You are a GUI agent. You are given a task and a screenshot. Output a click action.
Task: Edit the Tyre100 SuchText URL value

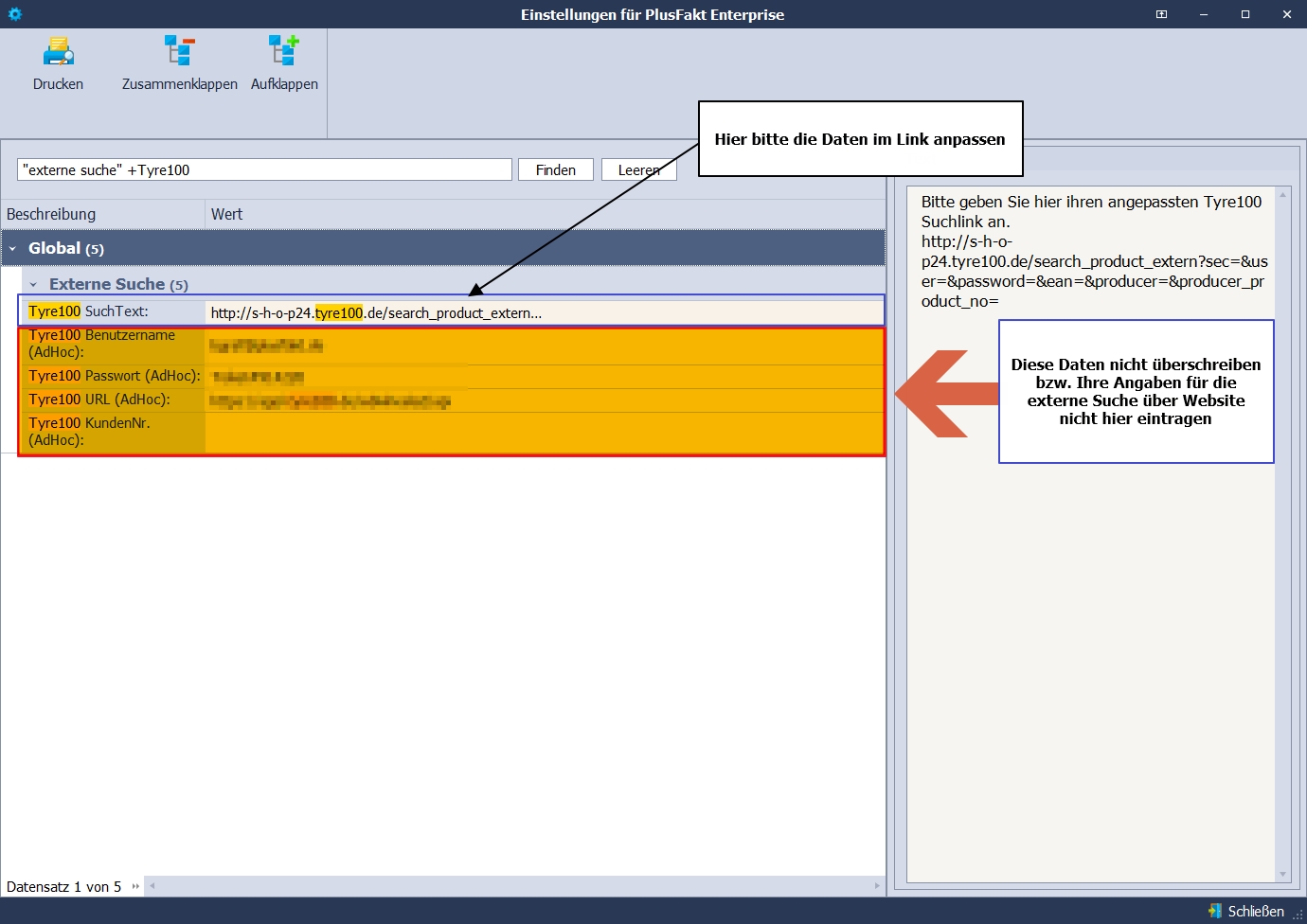[540, 312]
